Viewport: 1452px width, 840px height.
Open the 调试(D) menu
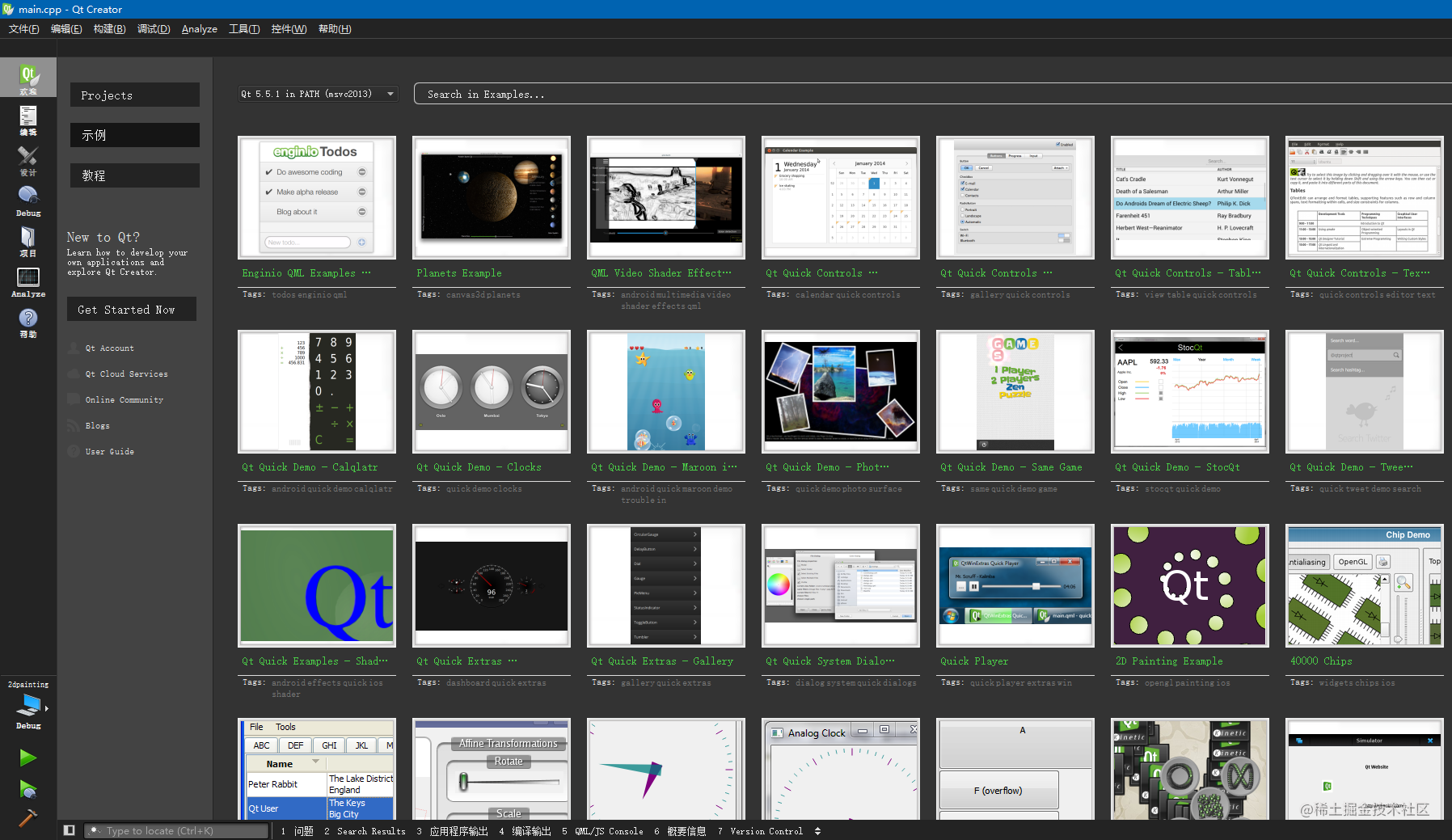(x=154, y=29)
